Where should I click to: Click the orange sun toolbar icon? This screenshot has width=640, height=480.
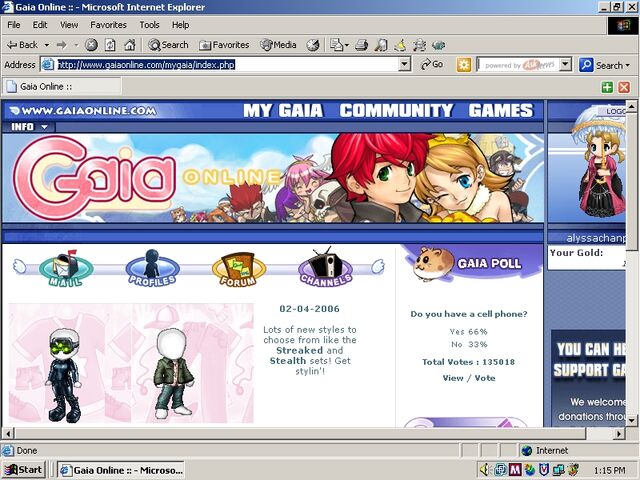click(464, 64)
